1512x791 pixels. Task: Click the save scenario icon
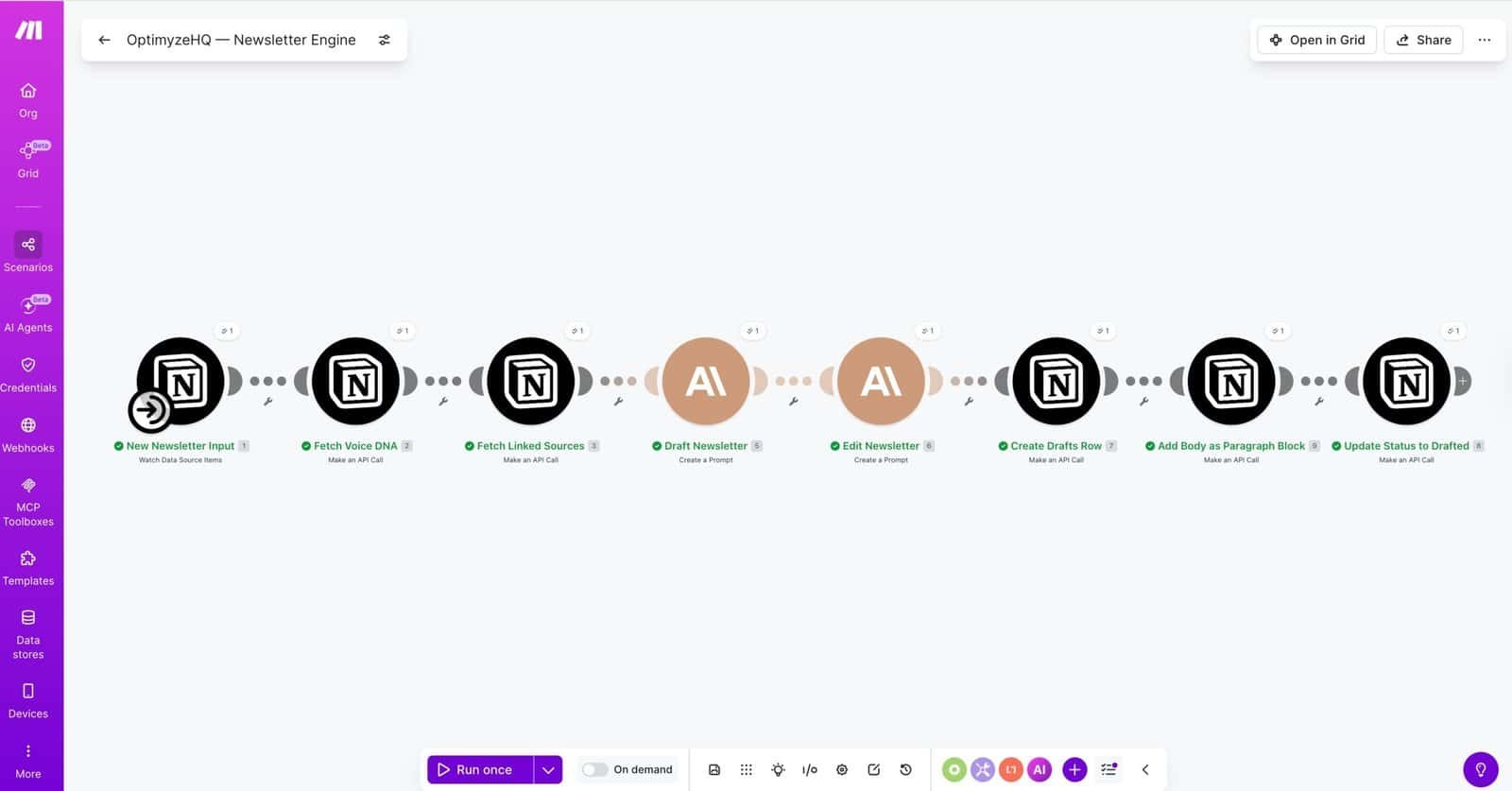click(x=714, y=769)
